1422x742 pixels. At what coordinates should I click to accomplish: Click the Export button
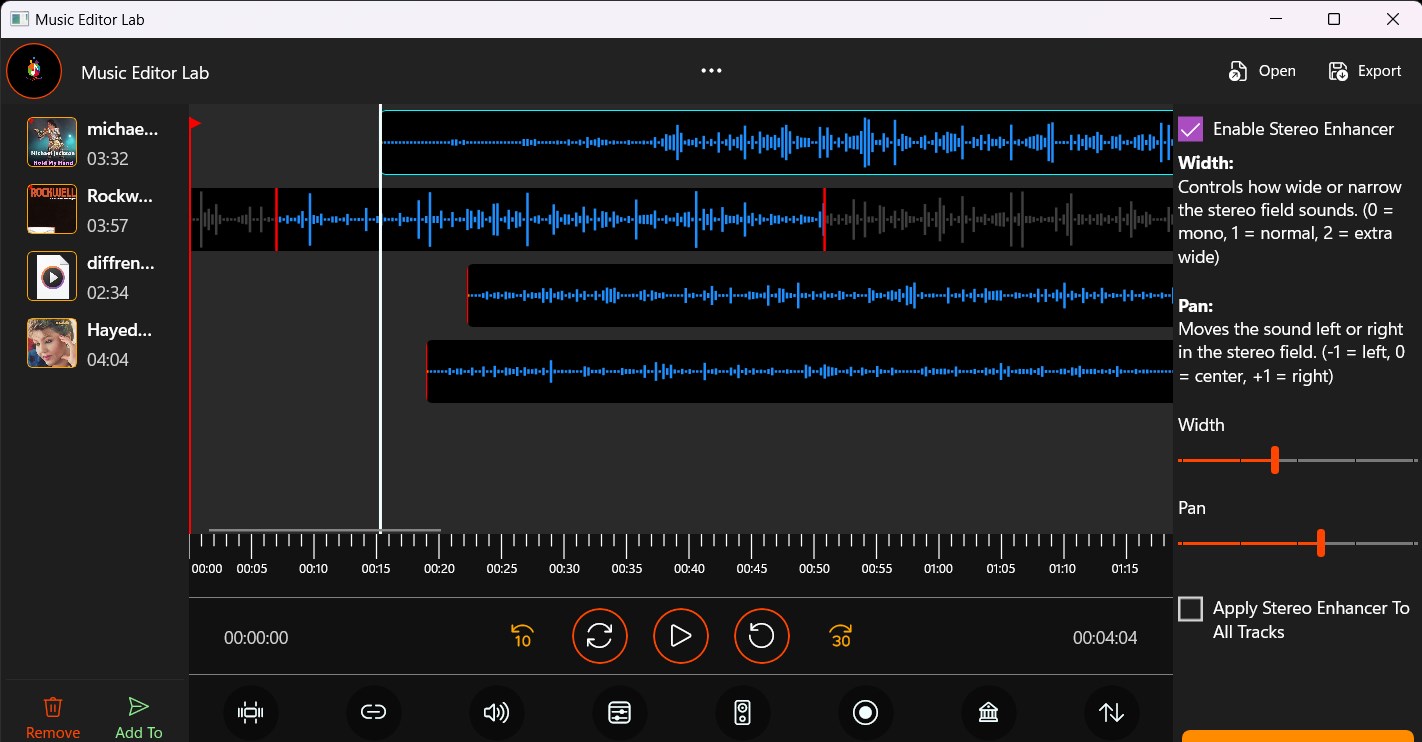pos(1364,70)
